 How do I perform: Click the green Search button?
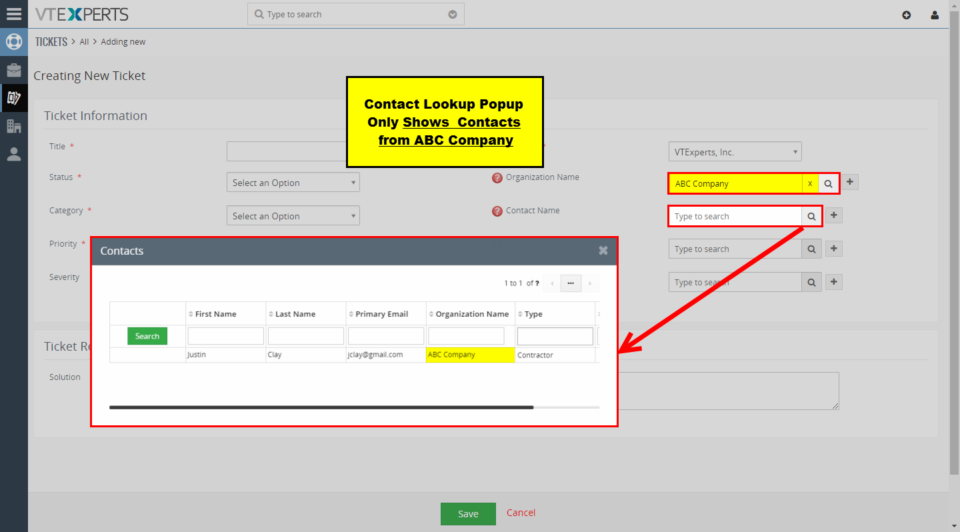(x=147, y=336)
